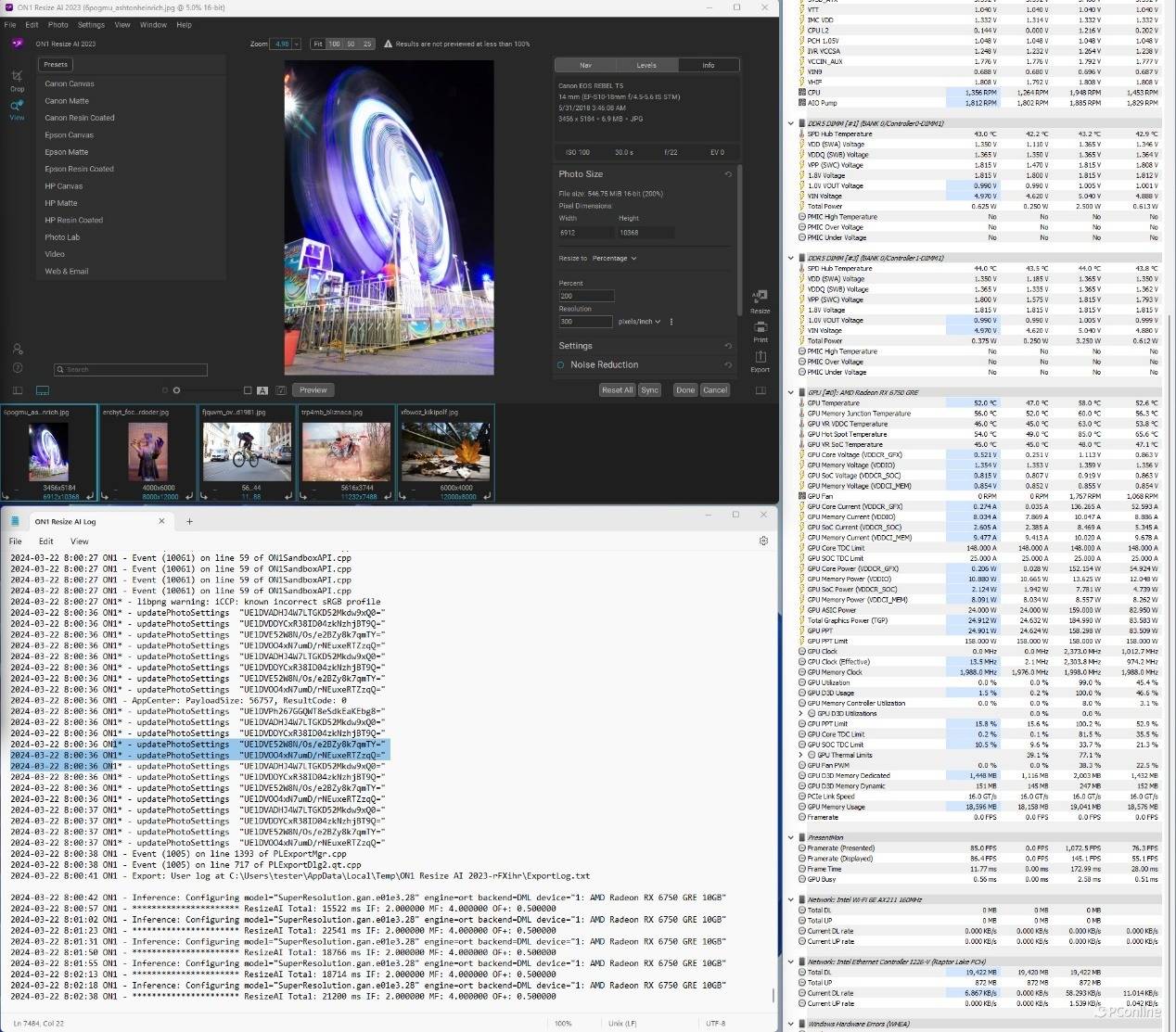Screen dimensions: 1176x1032
Task: Open Notepad settings gear icon
Action: pyautogui.click(x=763, y=541)
